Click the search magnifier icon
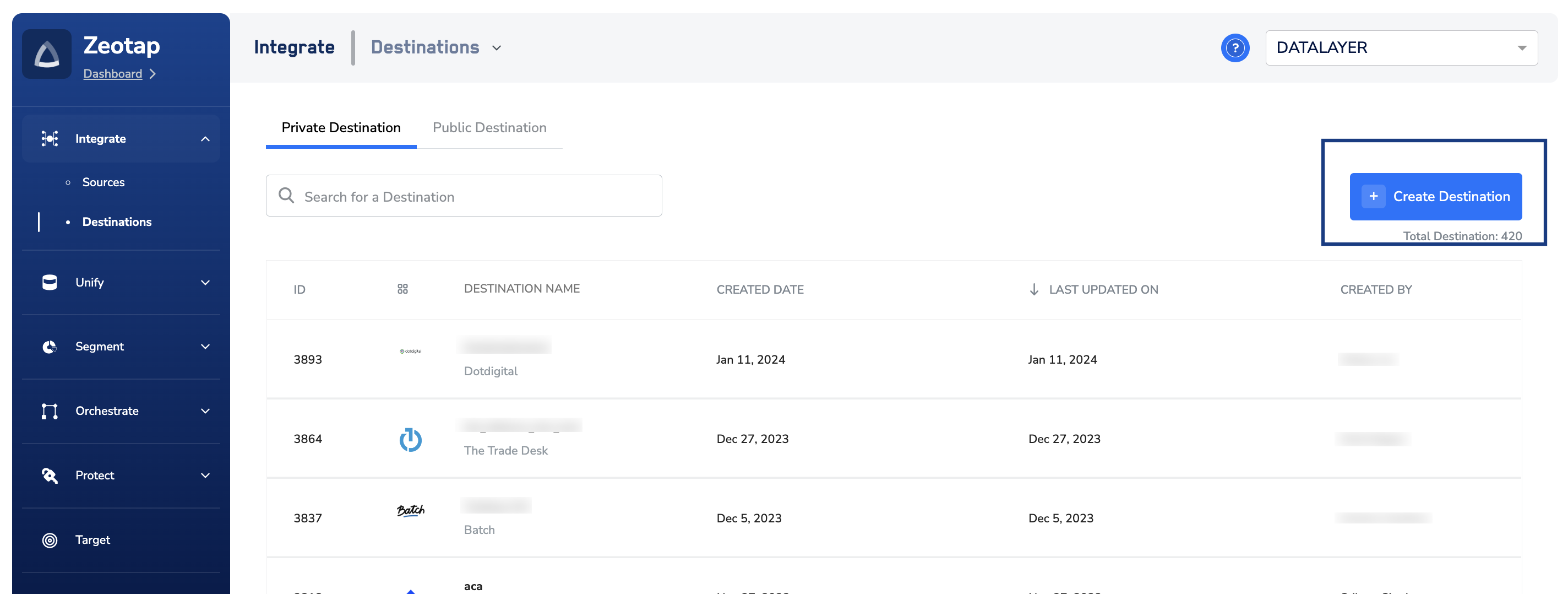Viewport: 1568px width, 594px height. (286, 196)
